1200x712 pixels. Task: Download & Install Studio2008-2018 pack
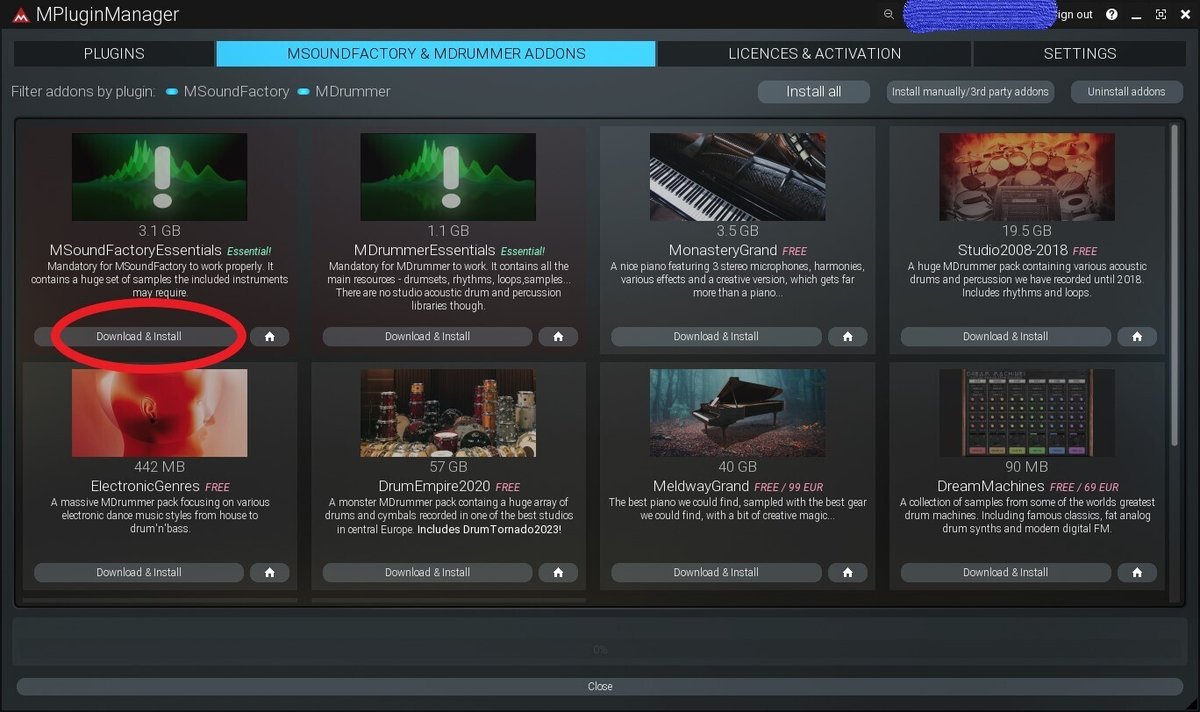click(1006, 337)
